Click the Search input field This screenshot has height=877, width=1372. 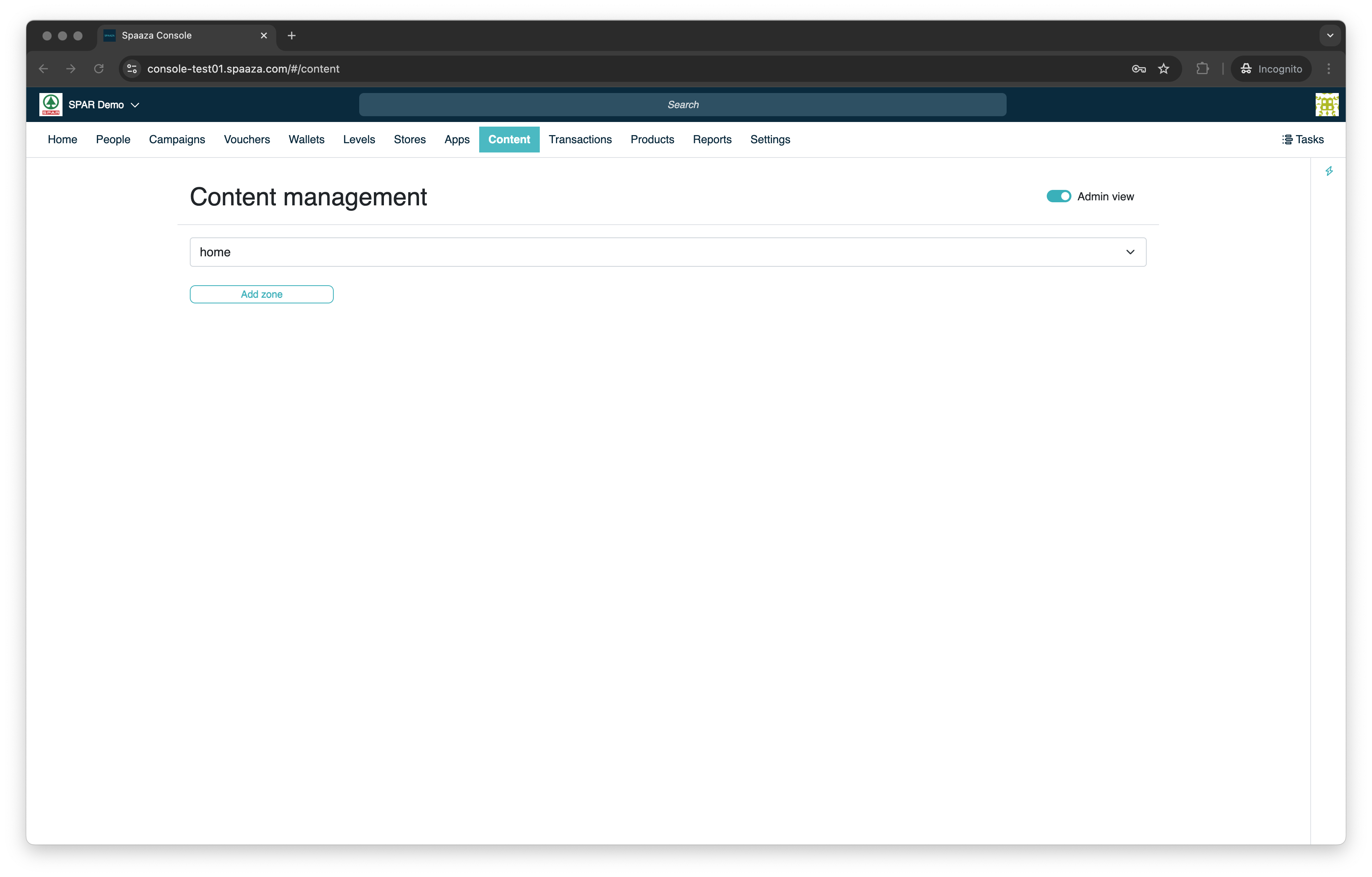pyautogui.click(x=682, y=105)
